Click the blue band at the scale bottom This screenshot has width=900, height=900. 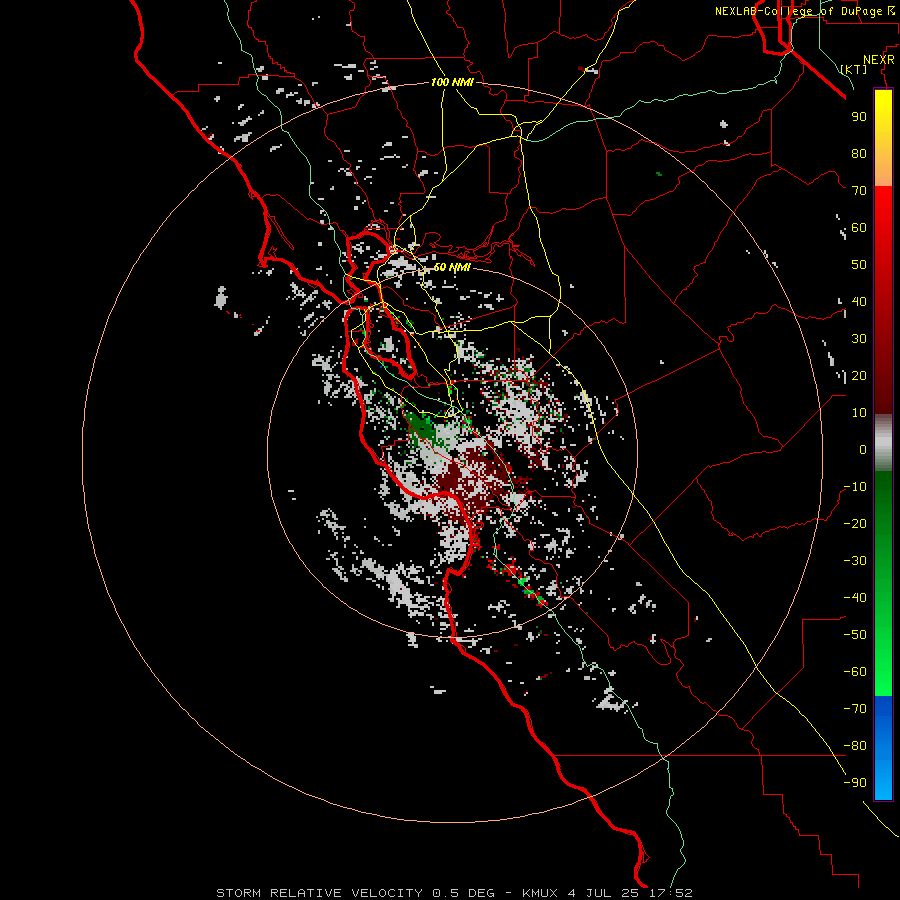[x=883, y=747]
